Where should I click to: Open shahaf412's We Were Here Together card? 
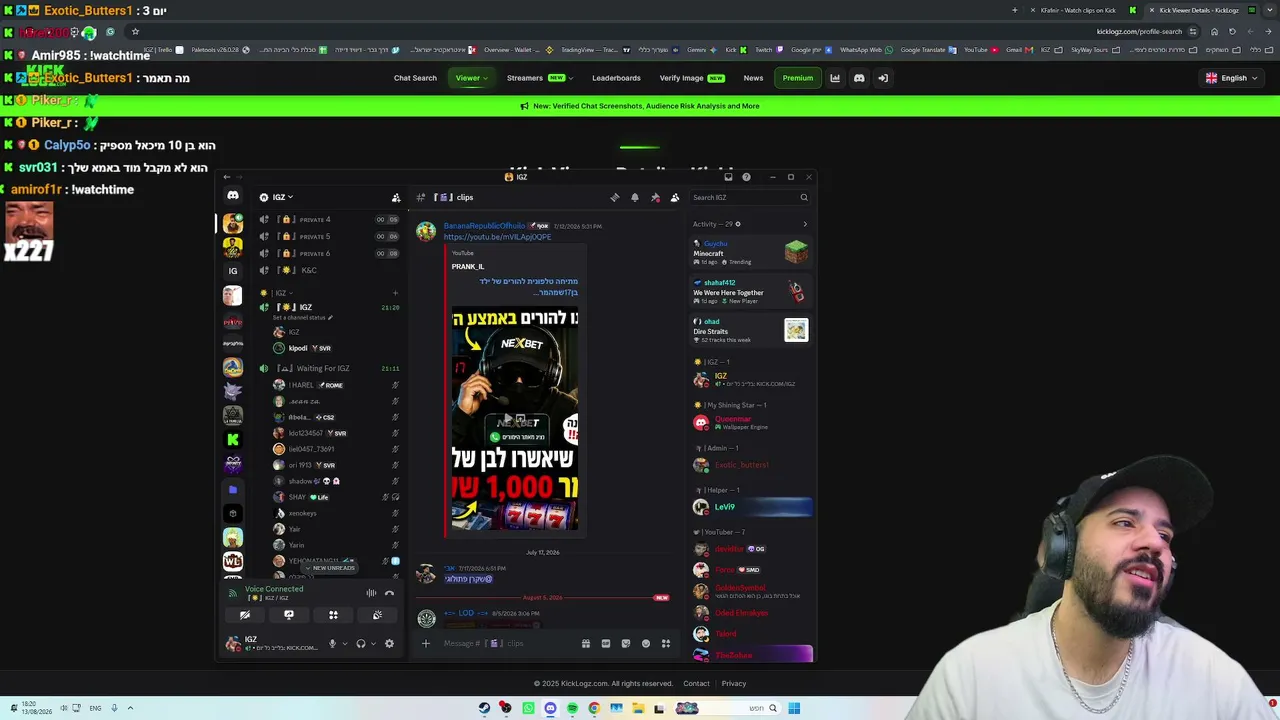click(750, 291)
